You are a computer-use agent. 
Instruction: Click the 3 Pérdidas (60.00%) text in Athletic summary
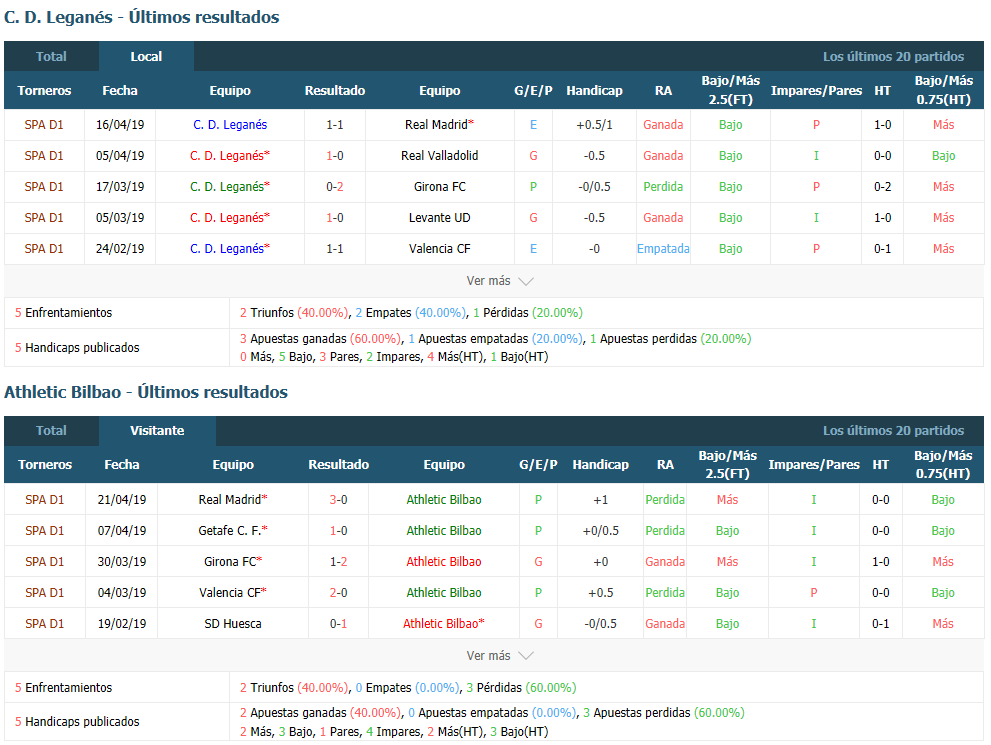pos(521,687)
